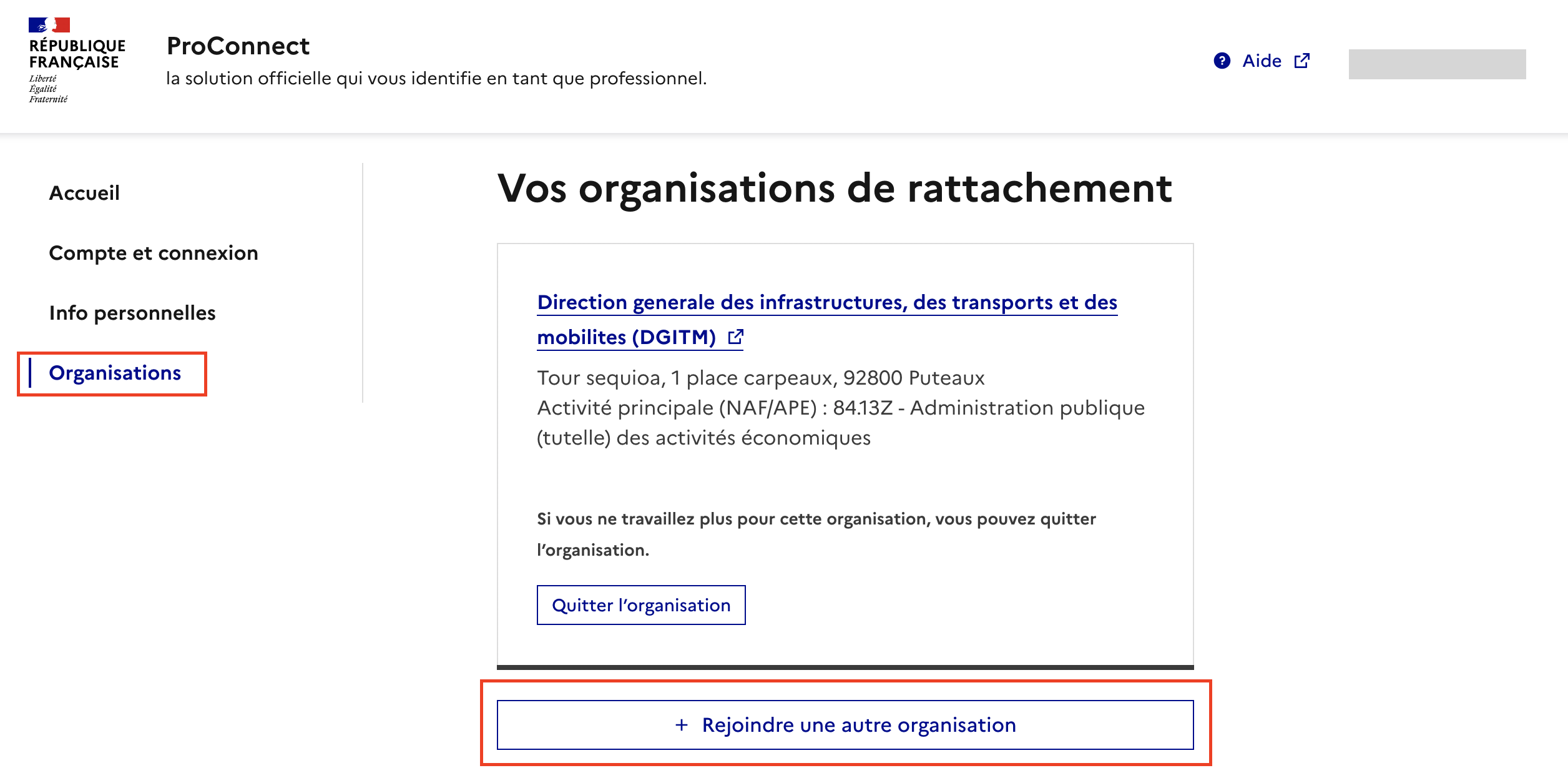Open the Aide help link
This screenshot has height=778, width=1568.
(x=1262, y=61)
